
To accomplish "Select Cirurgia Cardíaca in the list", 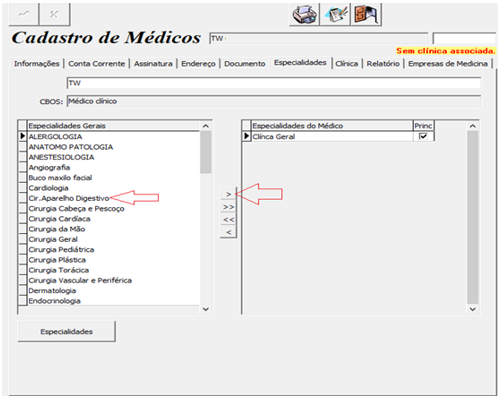I will pyautogui.click(x=113, y=219).
